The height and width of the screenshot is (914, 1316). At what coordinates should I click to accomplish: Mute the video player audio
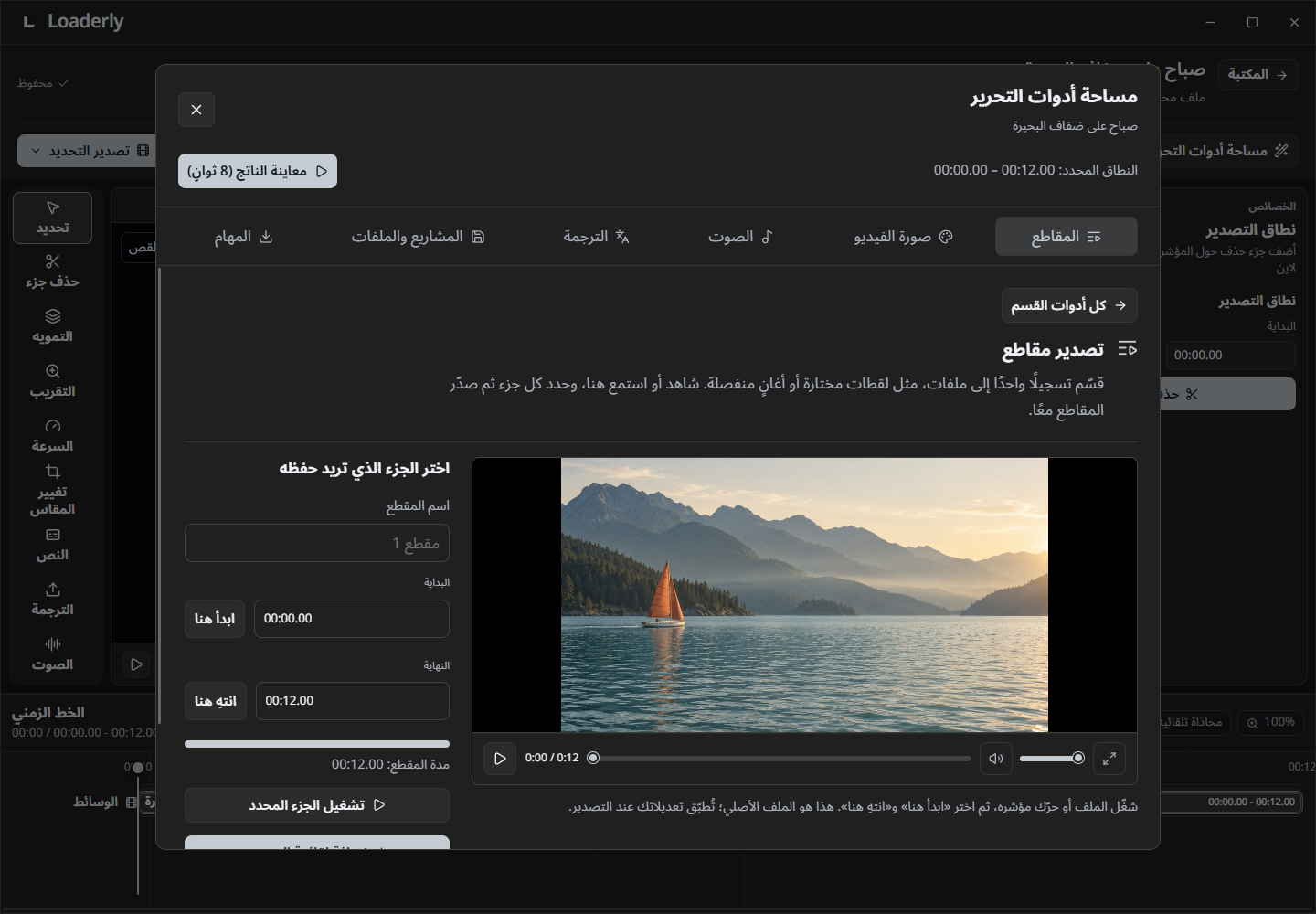(x=996, y=759)
